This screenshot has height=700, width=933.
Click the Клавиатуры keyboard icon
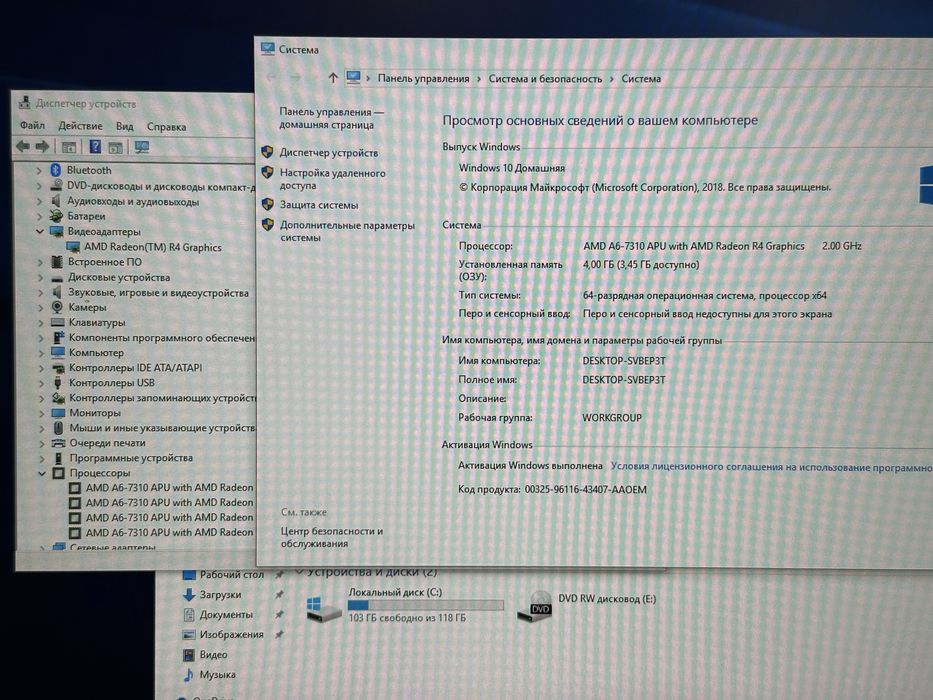coord(57,323)
